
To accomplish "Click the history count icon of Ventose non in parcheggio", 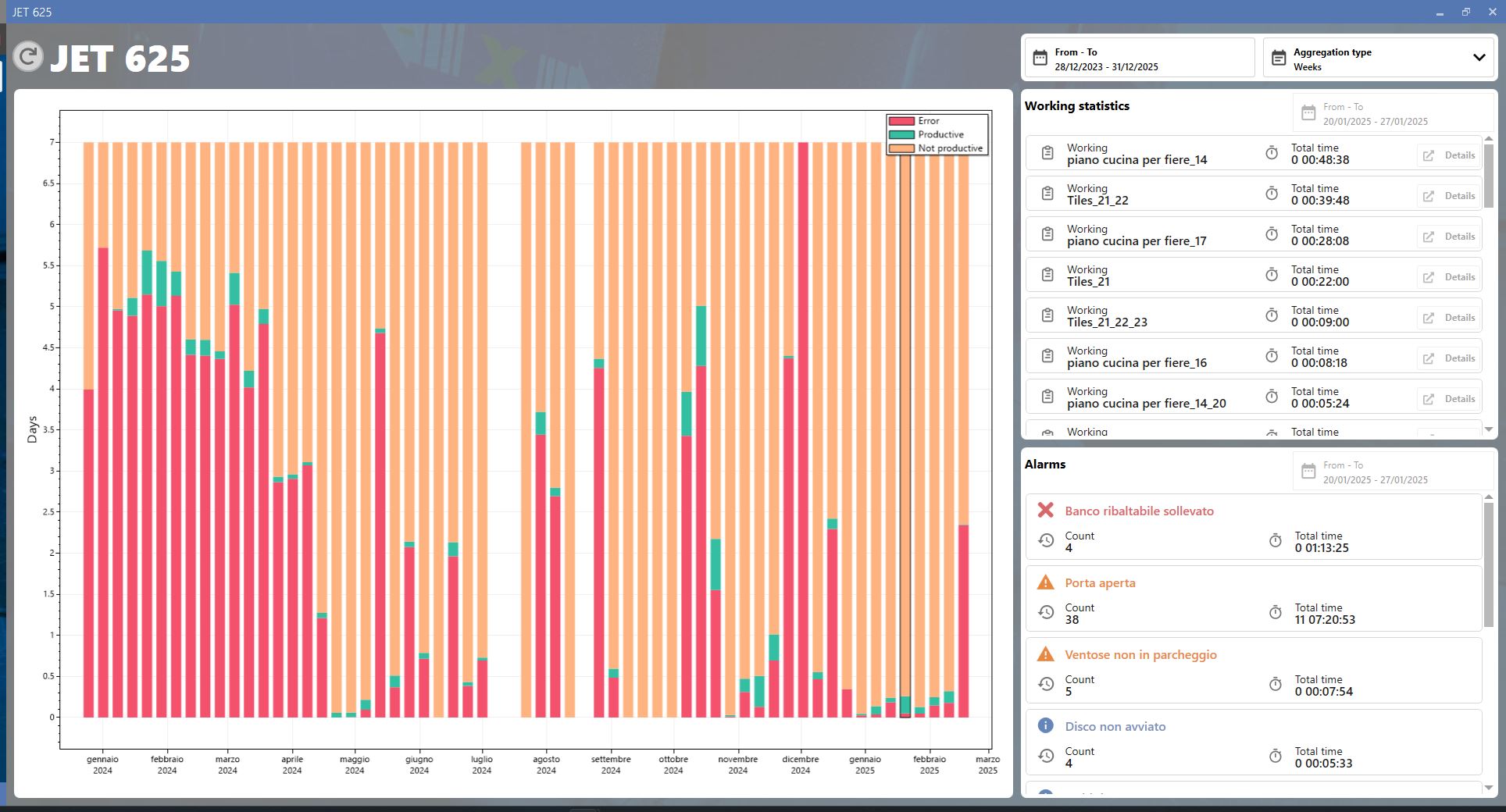I will tap(1046, 685).
